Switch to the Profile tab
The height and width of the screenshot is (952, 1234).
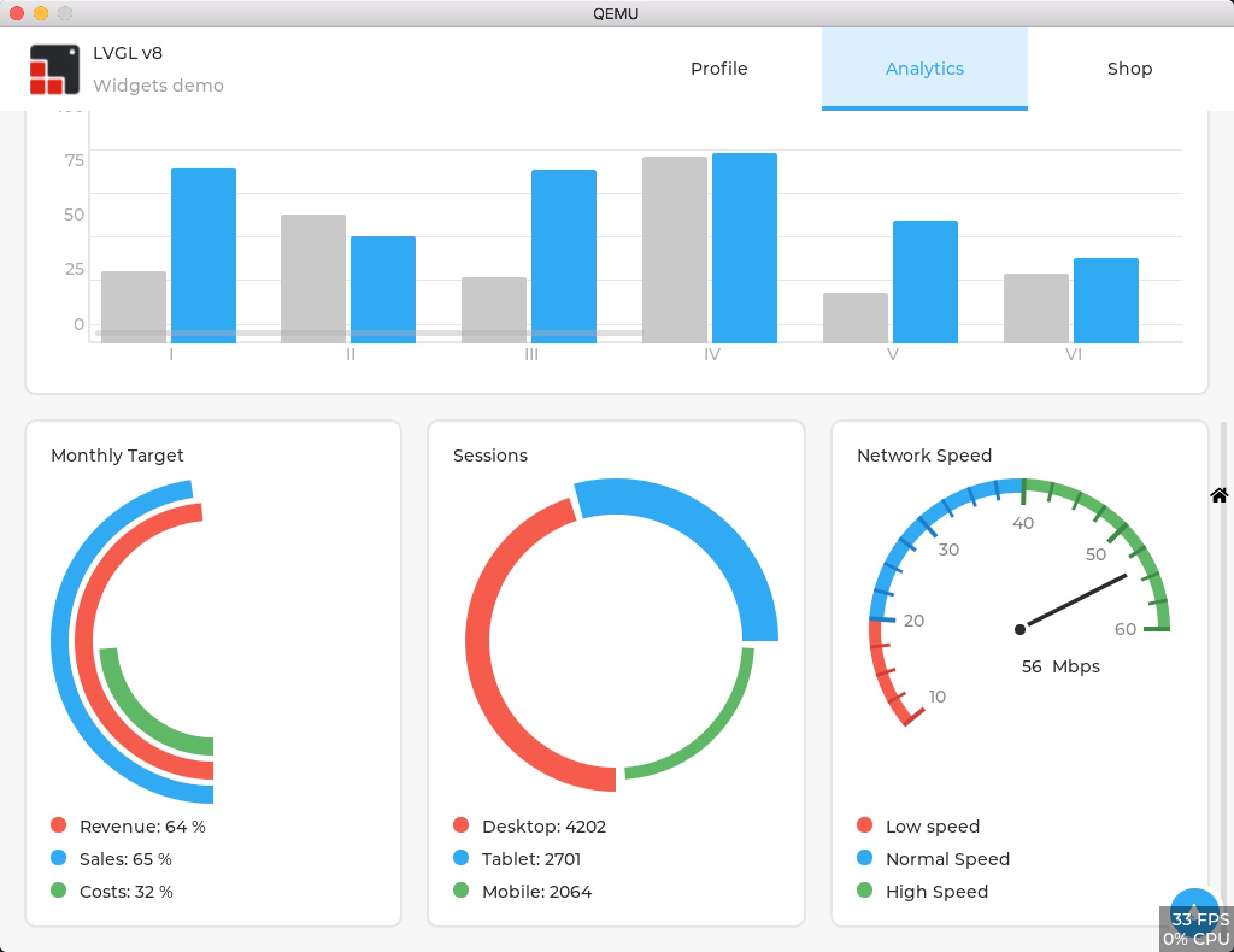tap(719, 69)
